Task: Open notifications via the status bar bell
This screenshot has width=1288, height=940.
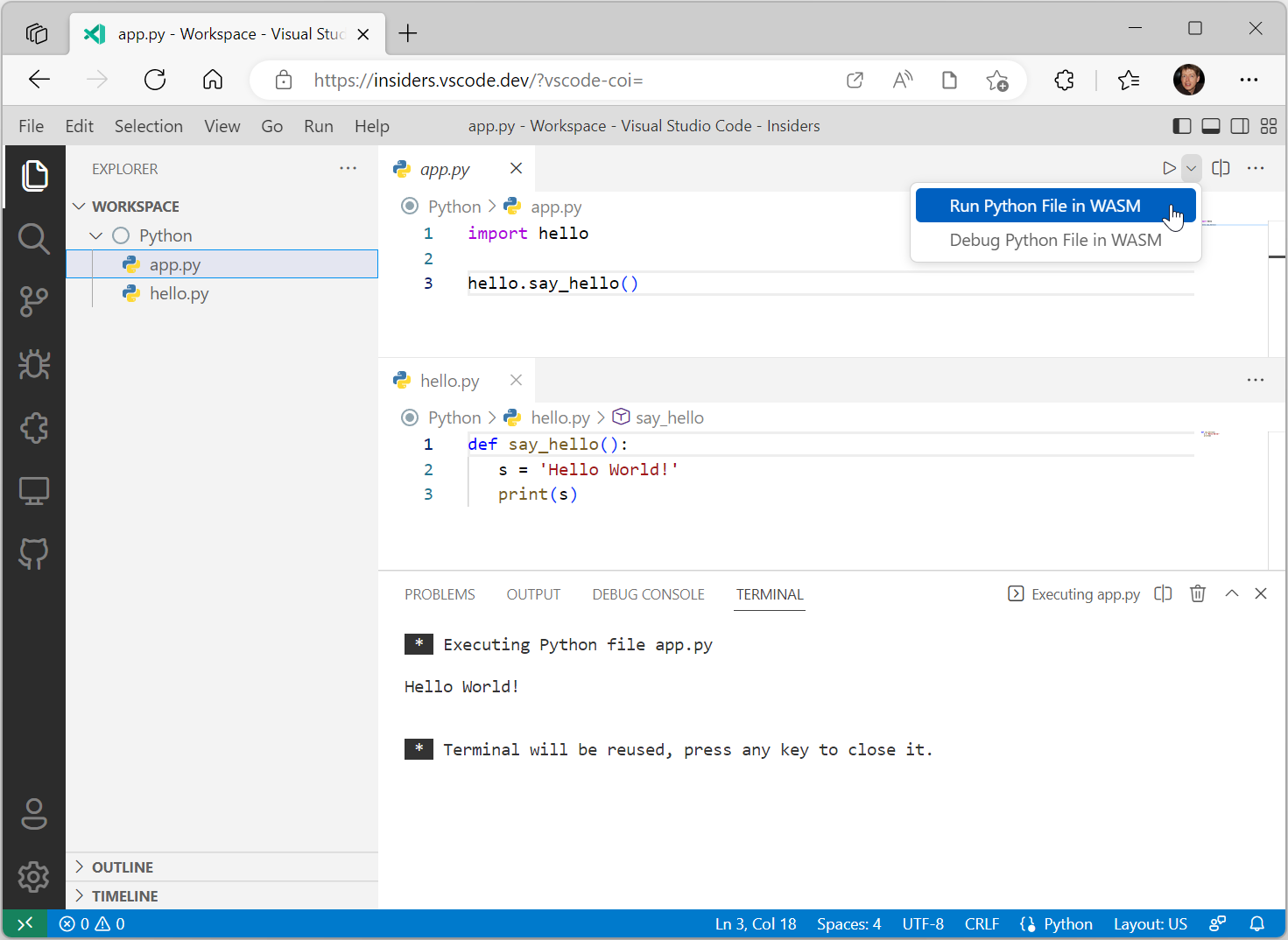Action: coord(1257,923)
